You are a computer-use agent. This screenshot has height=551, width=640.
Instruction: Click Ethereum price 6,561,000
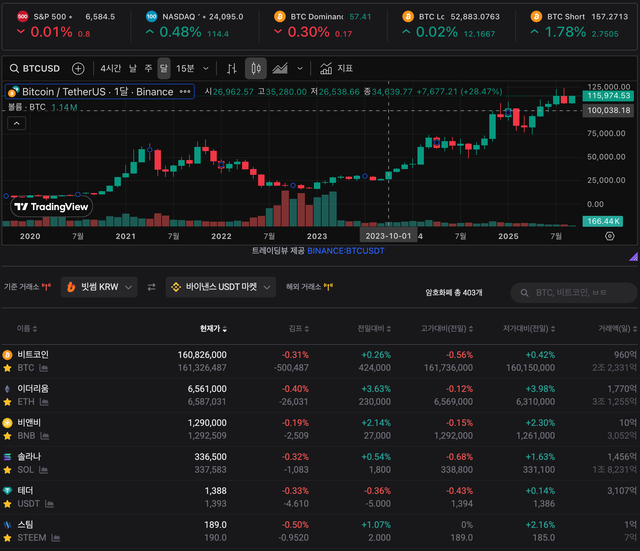coord(207,389)
